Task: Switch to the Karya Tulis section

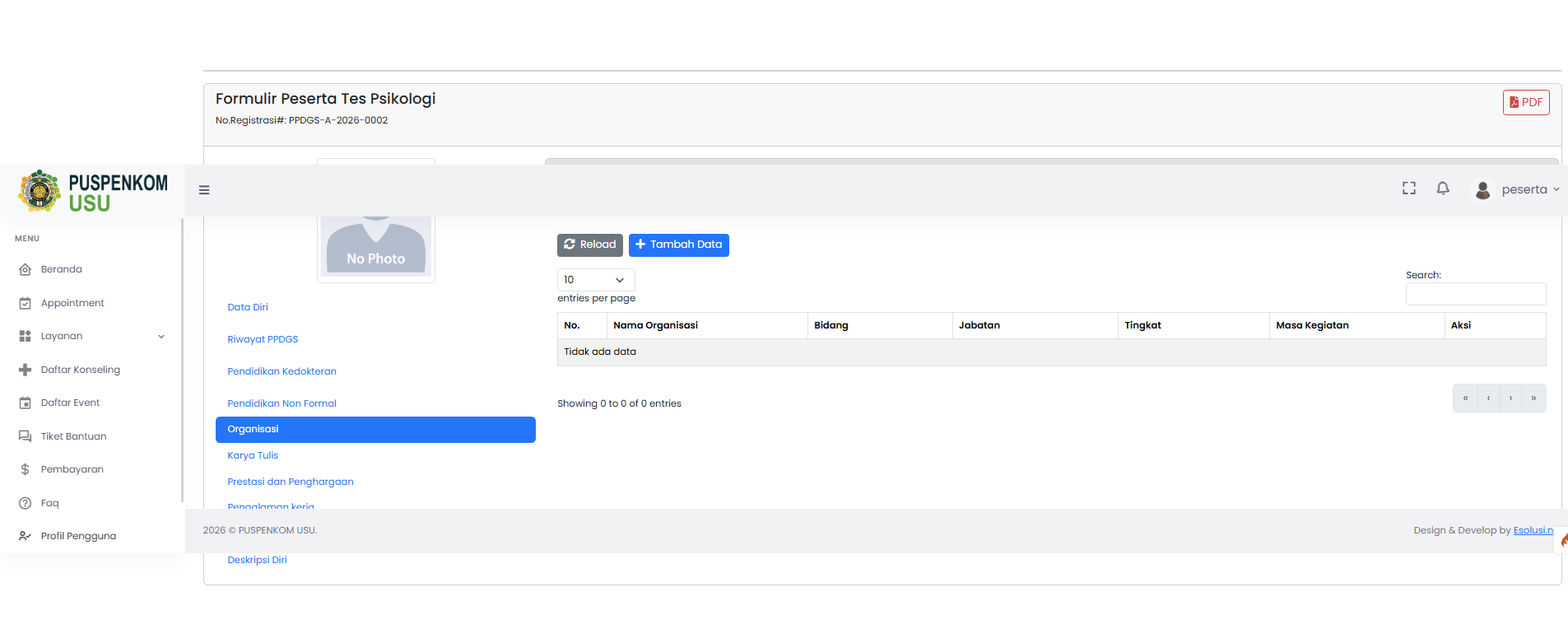Action: coord(253,455)
